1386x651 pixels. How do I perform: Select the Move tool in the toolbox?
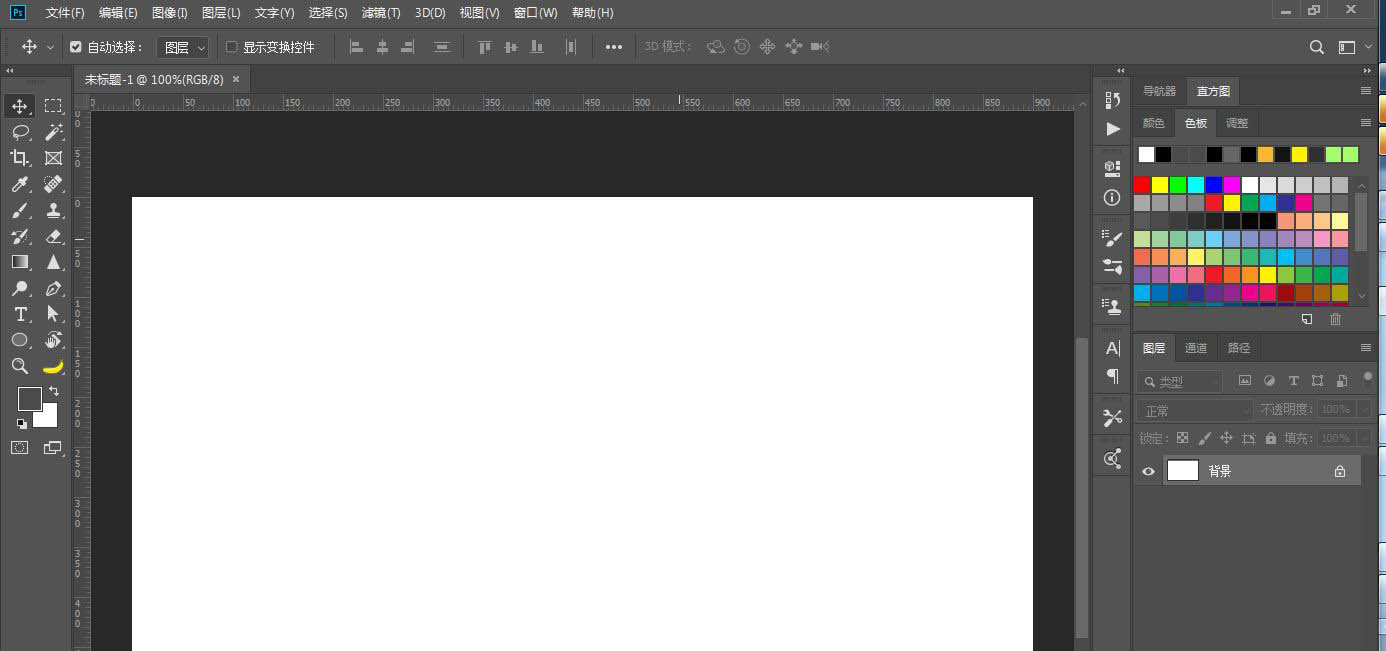pos(20,106)
